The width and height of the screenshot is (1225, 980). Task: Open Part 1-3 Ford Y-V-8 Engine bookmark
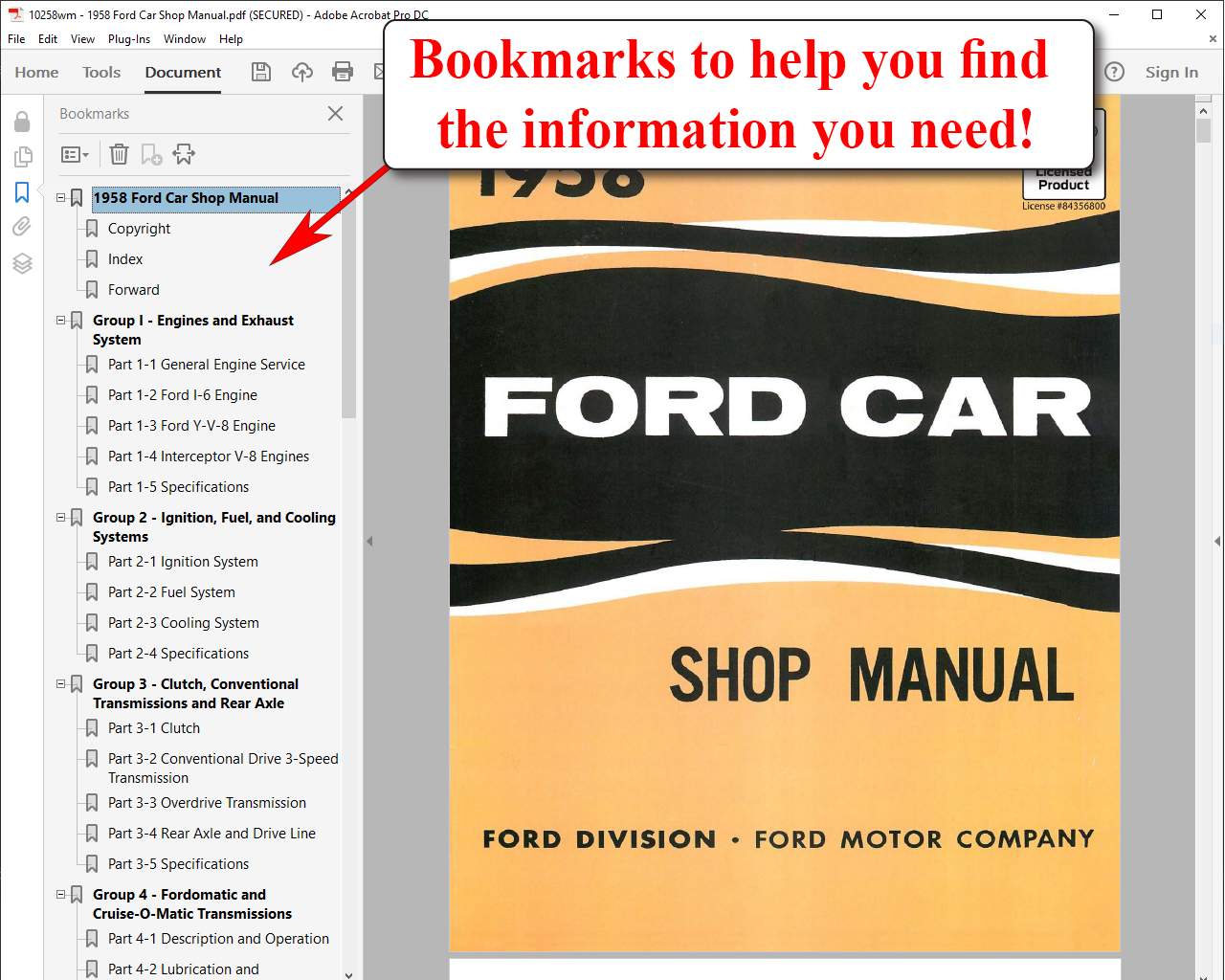(x=191, y=426)
